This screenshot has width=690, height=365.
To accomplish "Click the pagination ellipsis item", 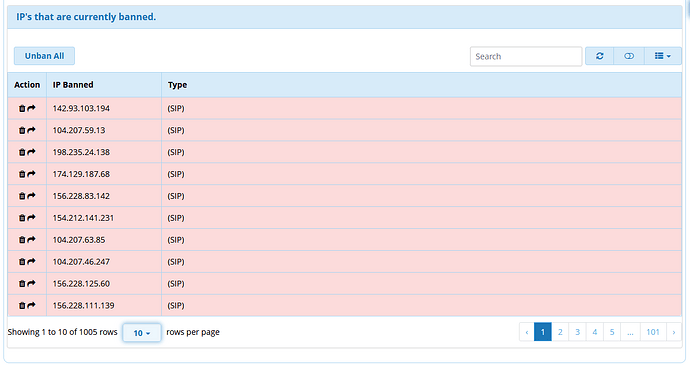I will pos(630,332).
